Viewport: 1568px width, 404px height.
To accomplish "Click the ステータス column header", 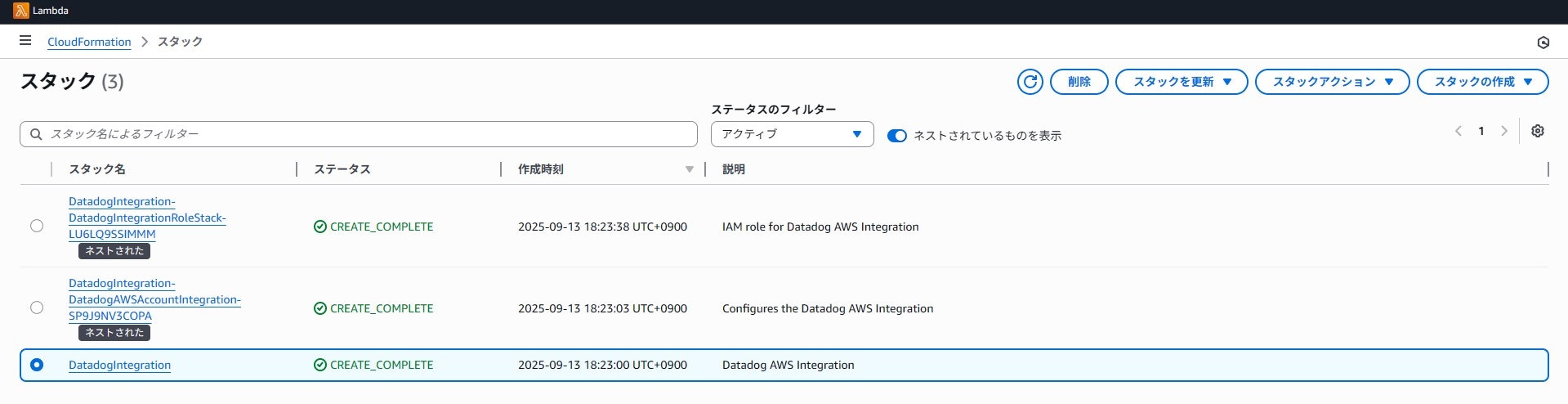I will click(342, 169).
